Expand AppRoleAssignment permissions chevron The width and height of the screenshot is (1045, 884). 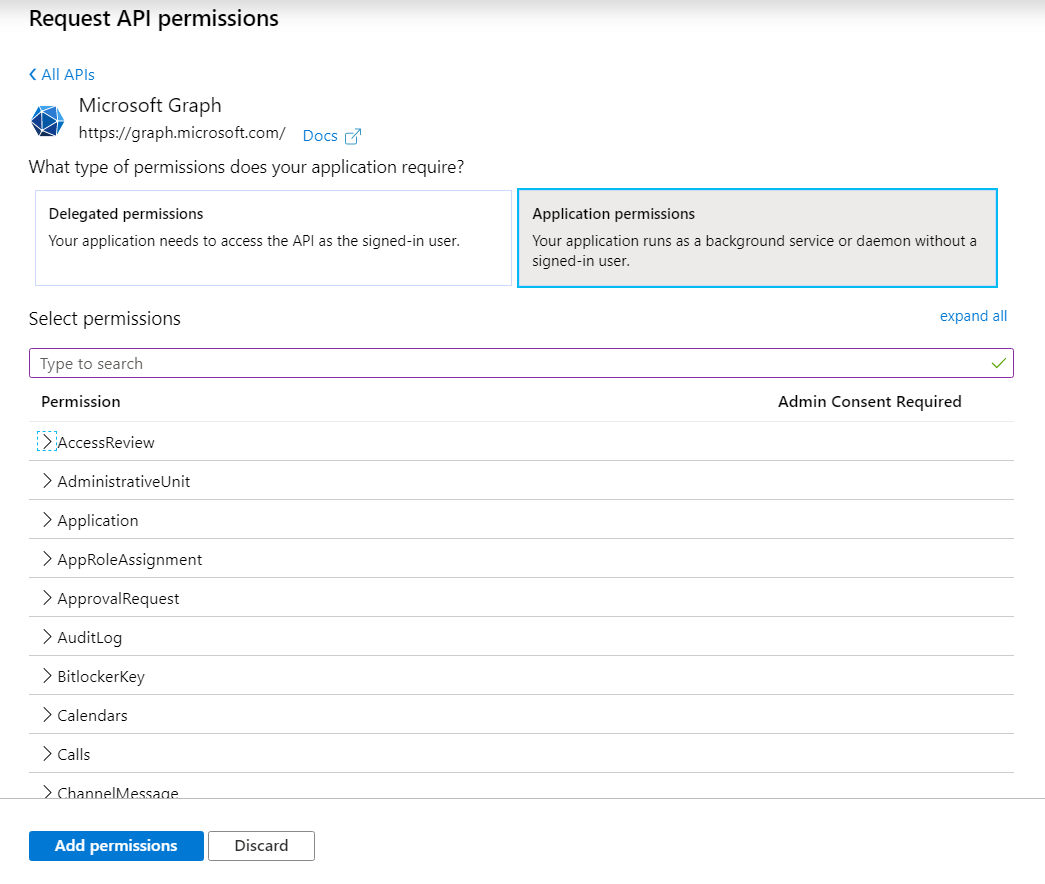point(47,559)
